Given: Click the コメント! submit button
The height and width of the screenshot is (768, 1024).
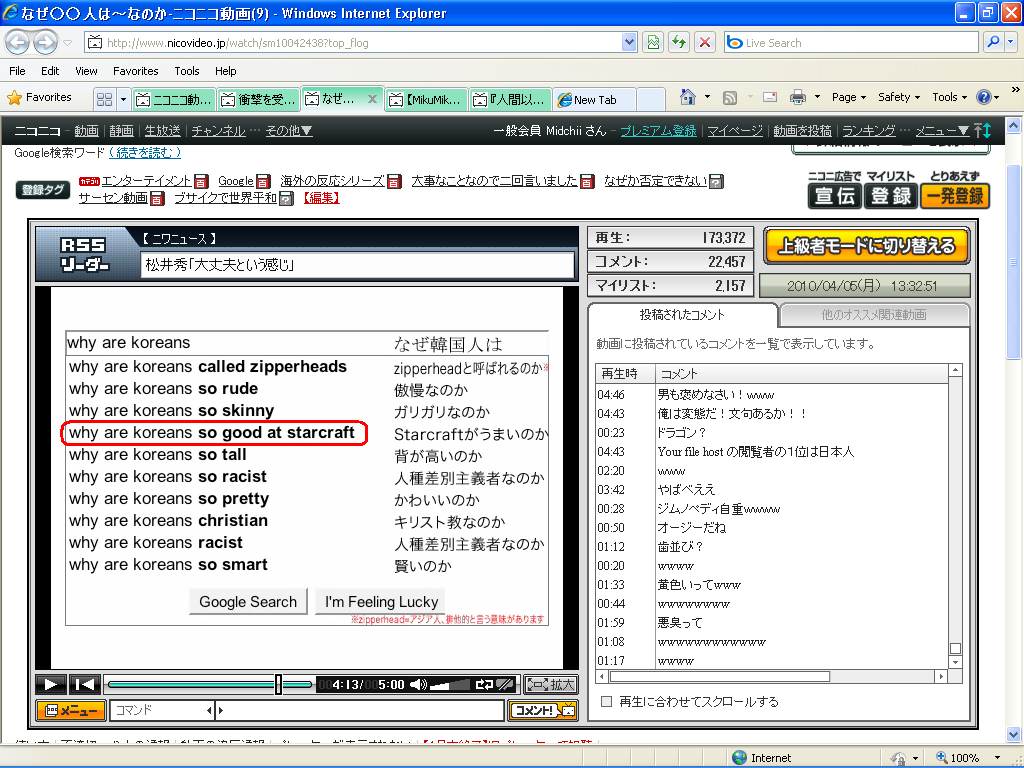Looking at the screenshot, I should click(x=543, y=711).
